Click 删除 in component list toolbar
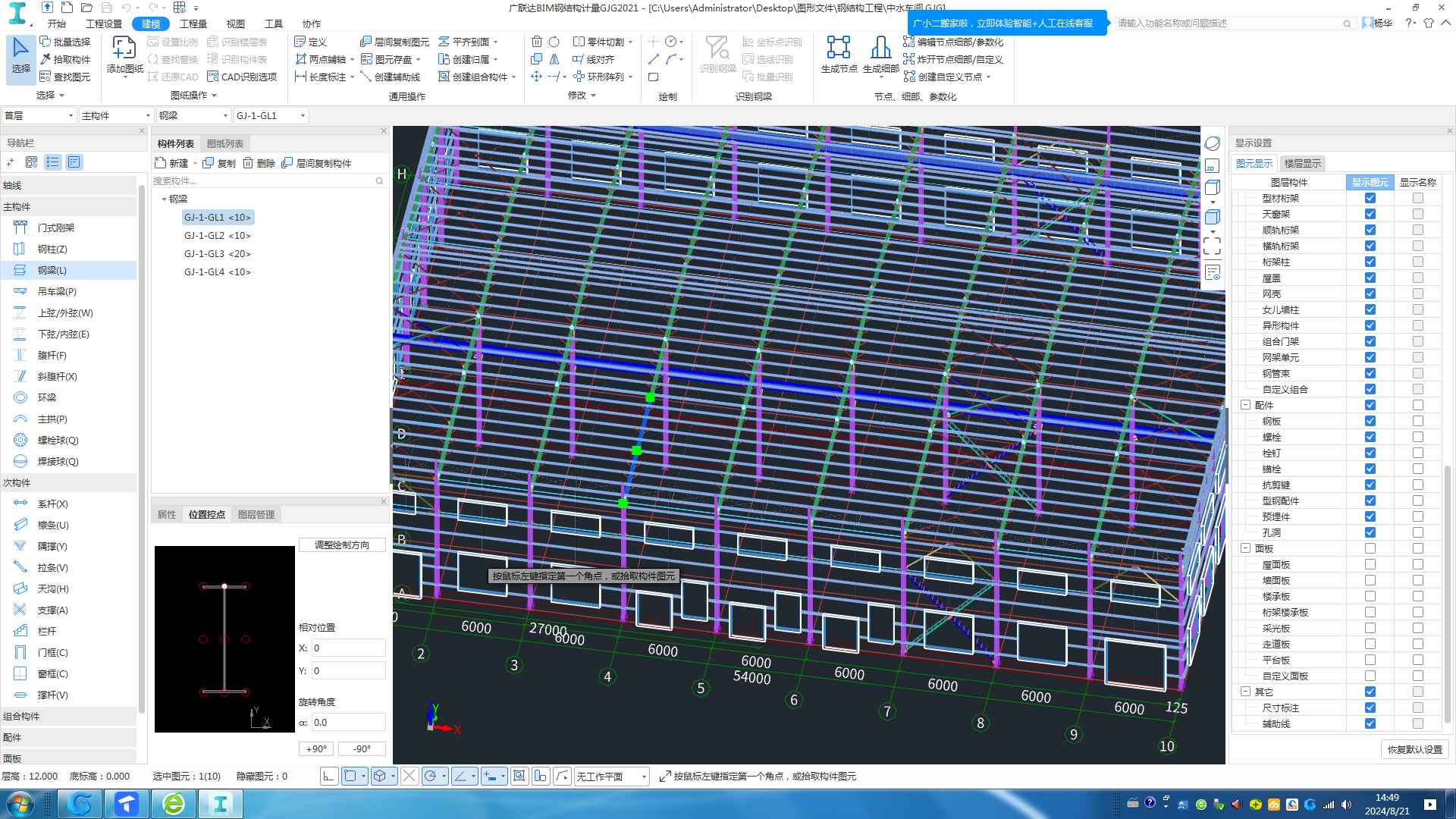This screenshot has width=1456, height=819. coord(259,163)
